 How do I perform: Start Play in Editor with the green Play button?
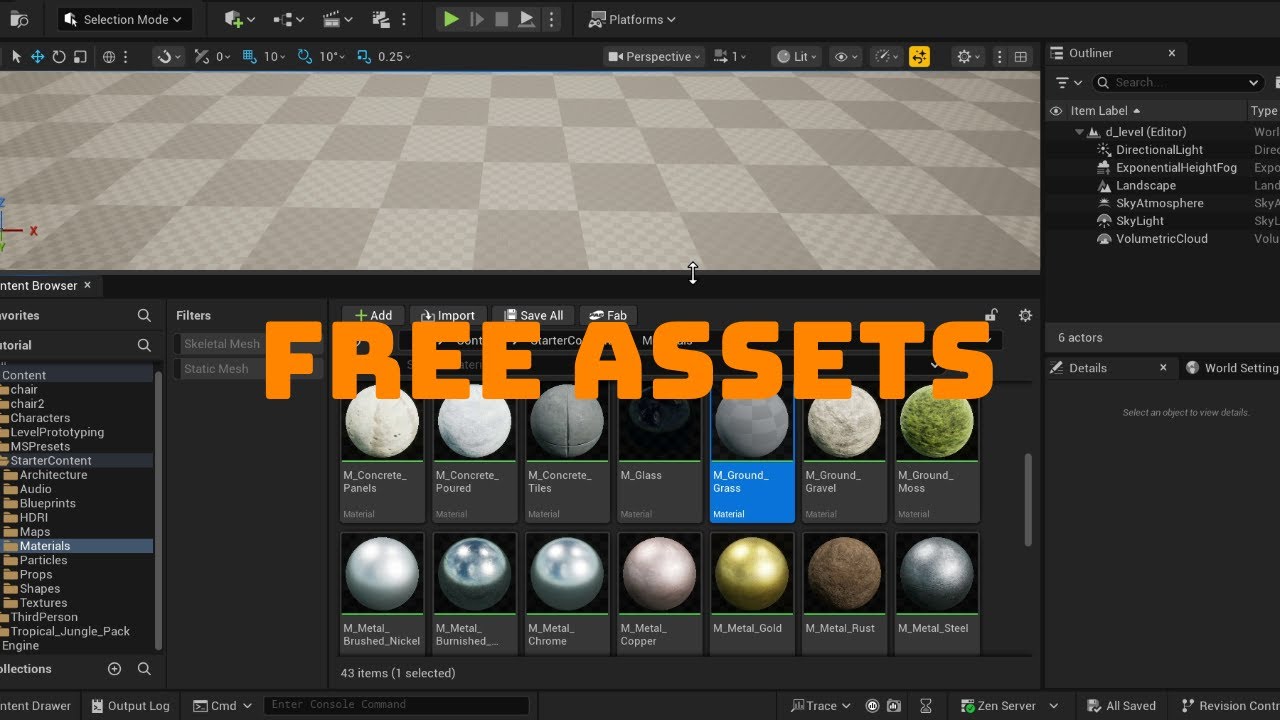click(451, 19)
